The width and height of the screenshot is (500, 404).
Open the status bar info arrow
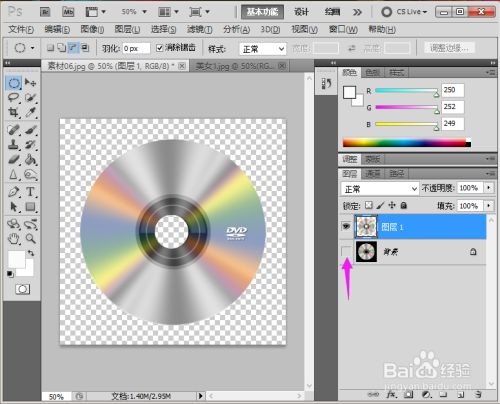[x=200, y=396]
